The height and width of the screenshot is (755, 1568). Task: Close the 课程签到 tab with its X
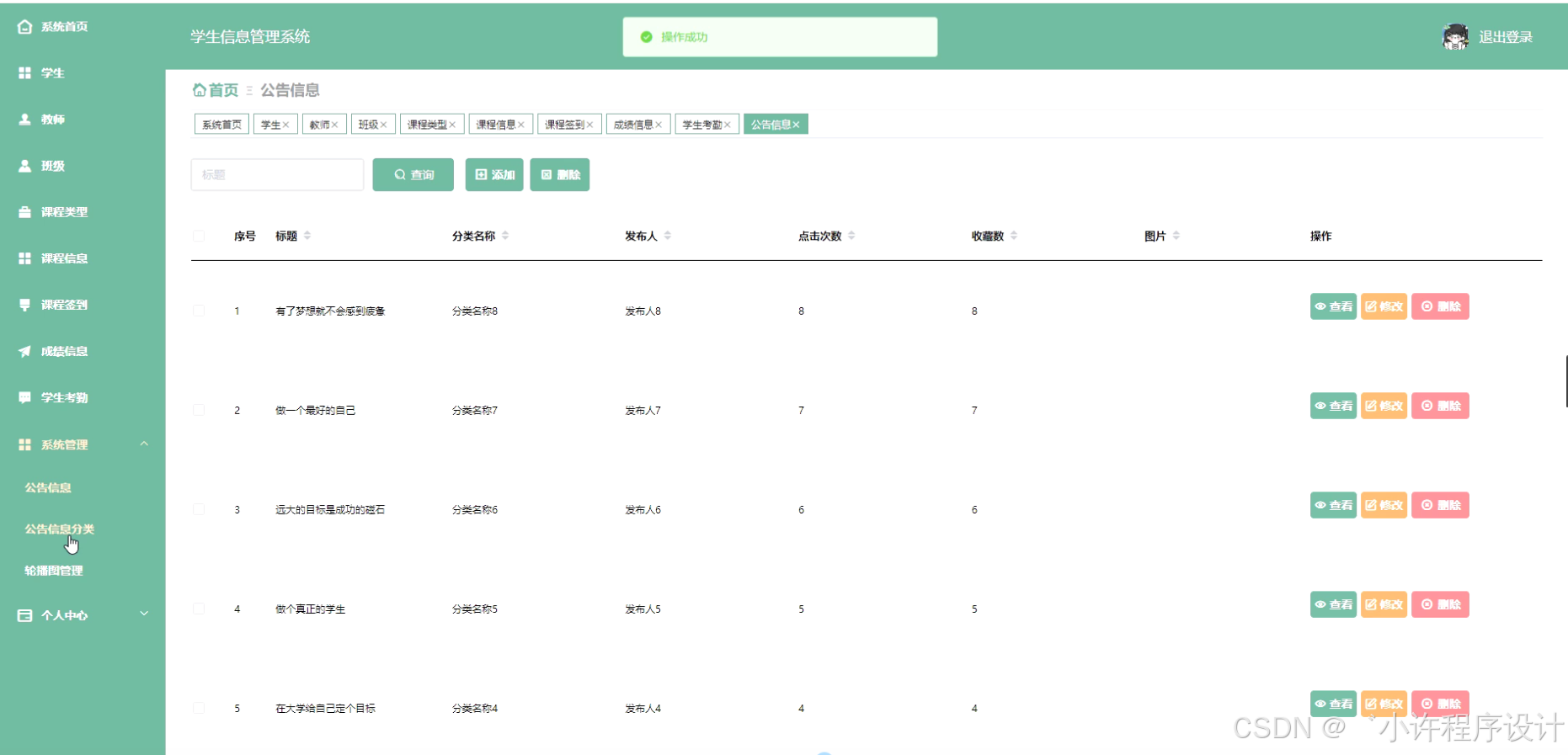pos(589,125)
